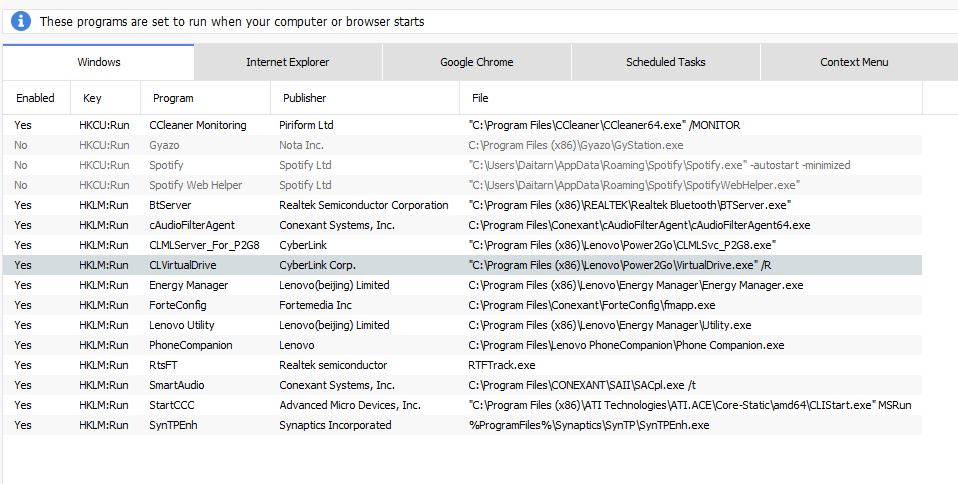The width and height of the screenshot is (958, 484).
Task: Select the StartCCC entry
Action: pyautogui.click(x=463, y=405)
